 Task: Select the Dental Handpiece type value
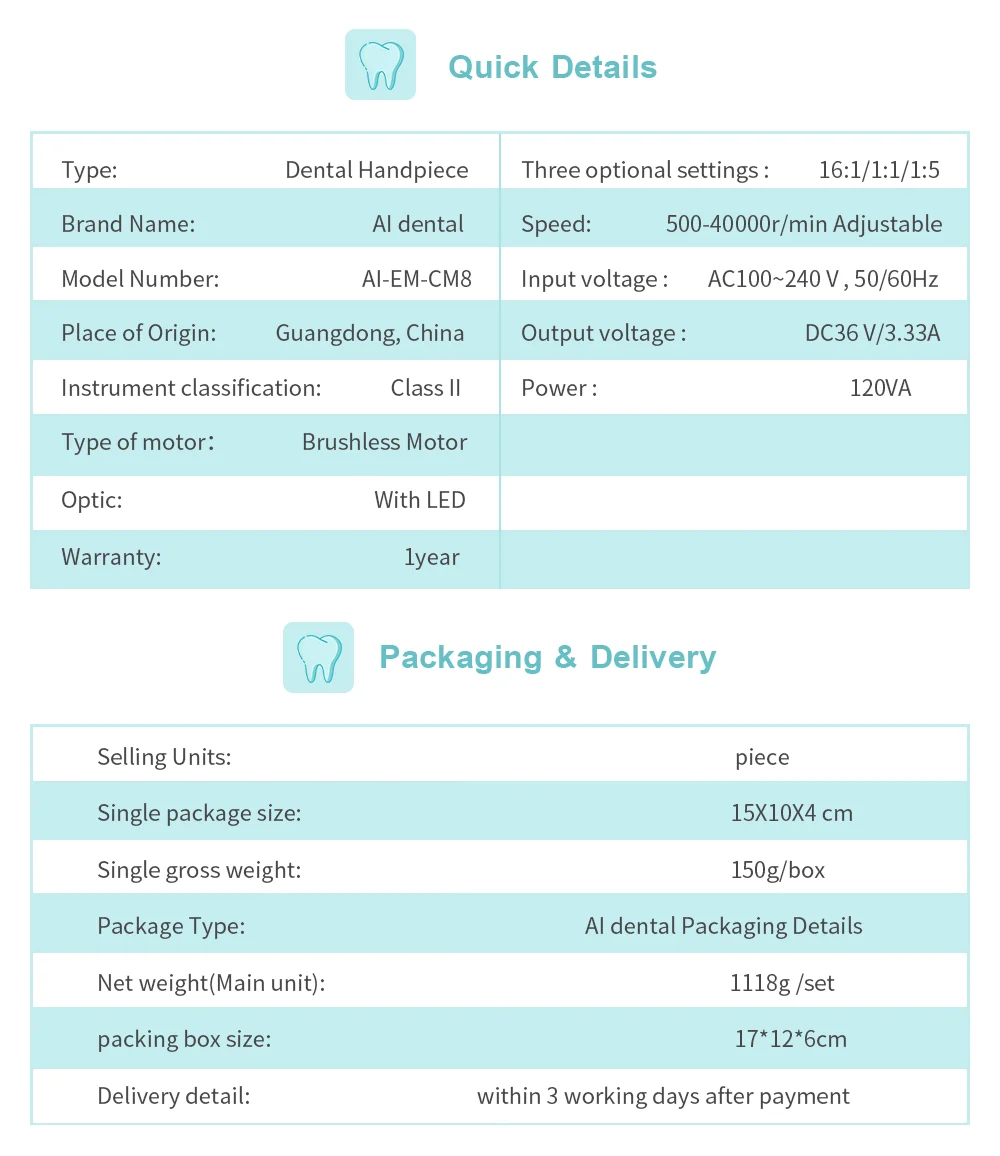pyautogui.click(x=376, y=170)
